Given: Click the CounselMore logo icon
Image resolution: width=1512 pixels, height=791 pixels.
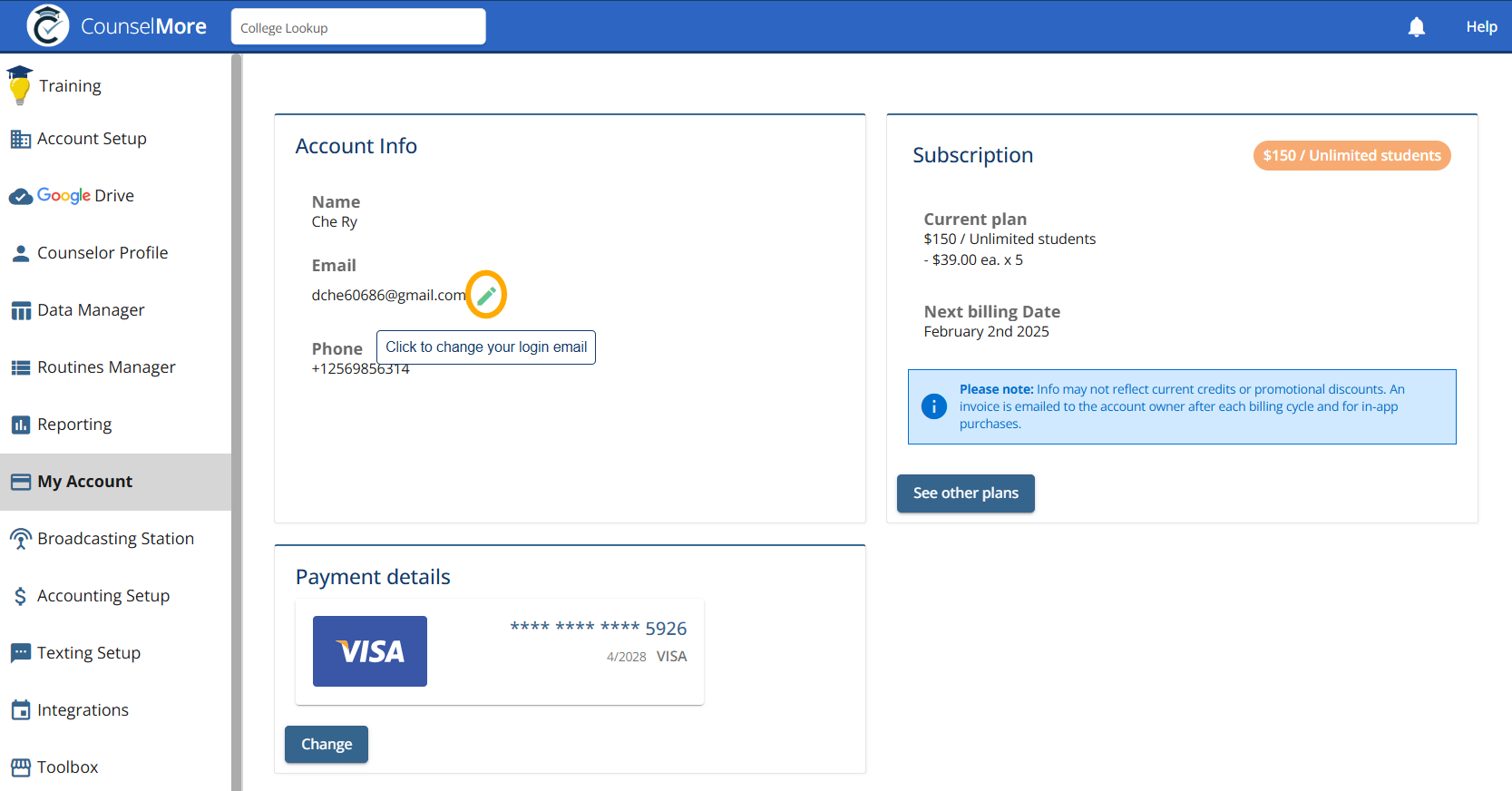Looking at the screenshot, I should pos(48,25).
